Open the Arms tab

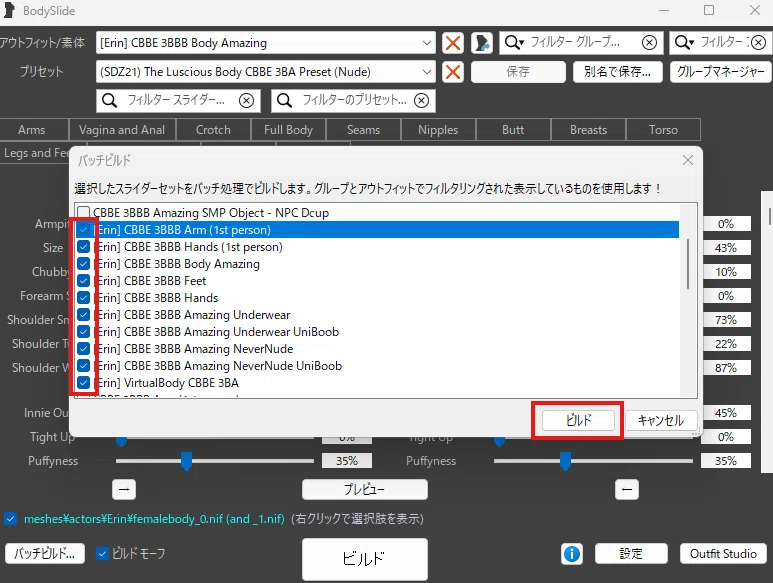[x=32, y=130]
